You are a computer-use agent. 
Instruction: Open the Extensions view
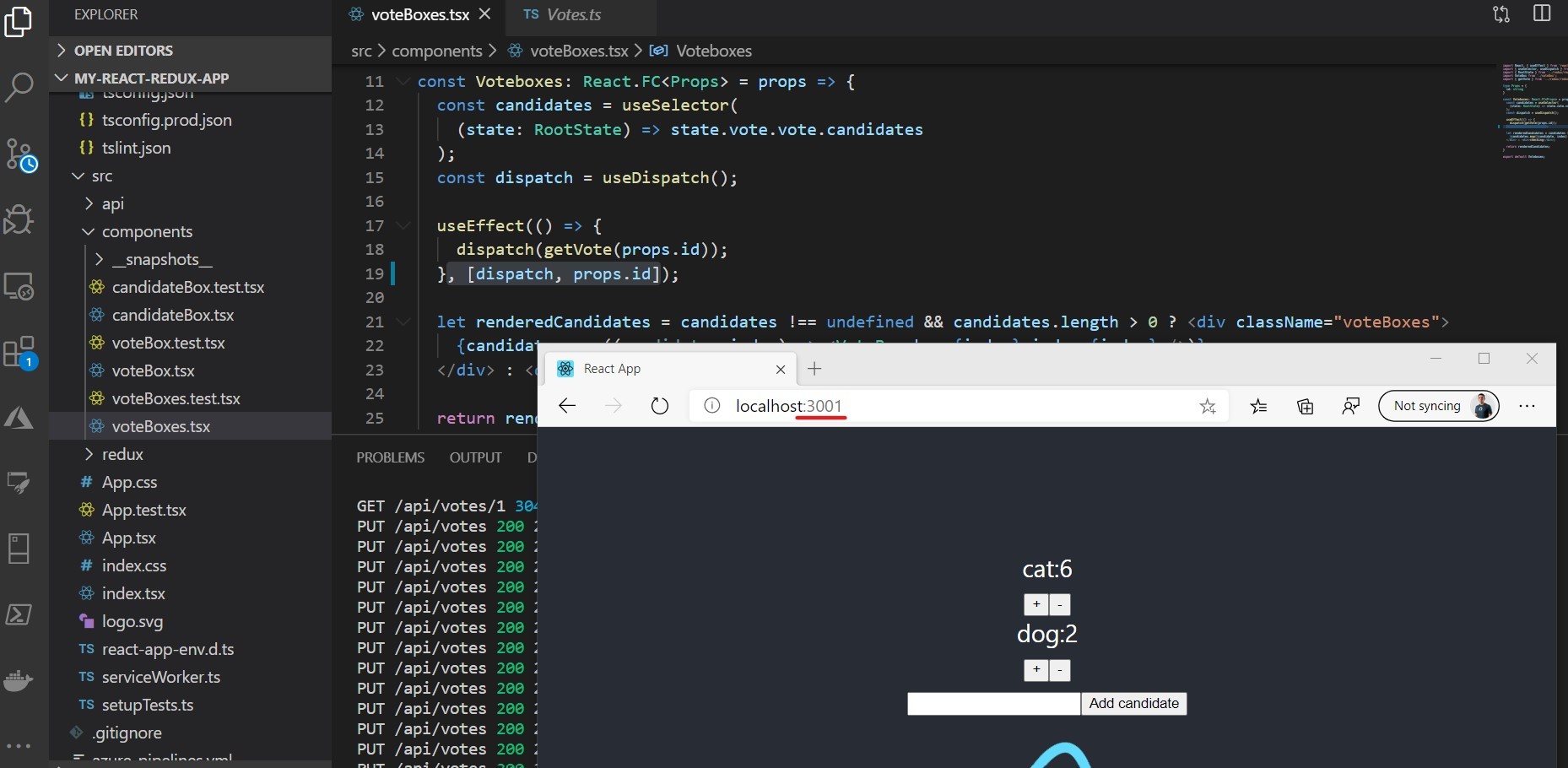19,353
